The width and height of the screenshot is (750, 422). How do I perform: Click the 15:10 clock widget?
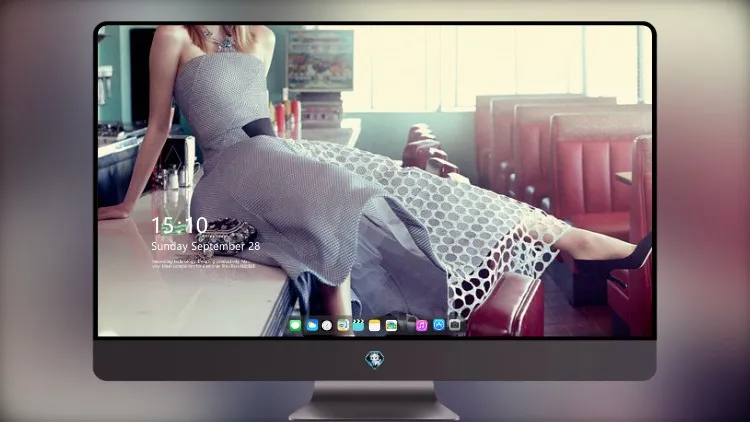(179, 225)
